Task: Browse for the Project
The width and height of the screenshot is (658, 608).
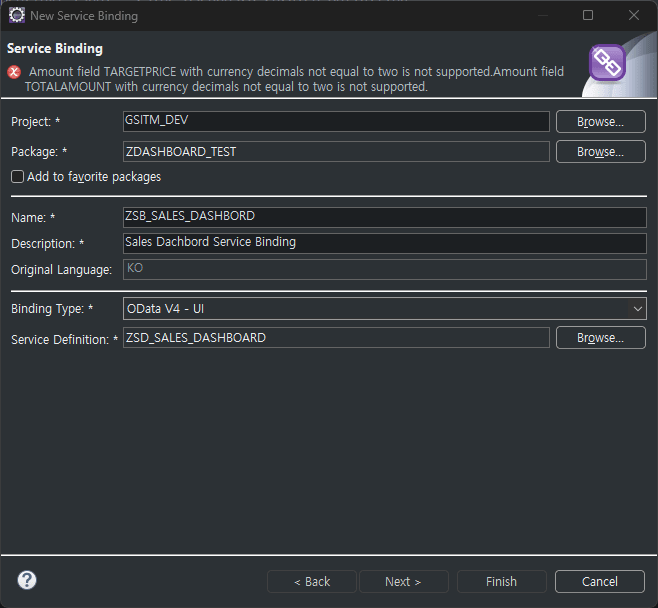Action: (601, 122)
